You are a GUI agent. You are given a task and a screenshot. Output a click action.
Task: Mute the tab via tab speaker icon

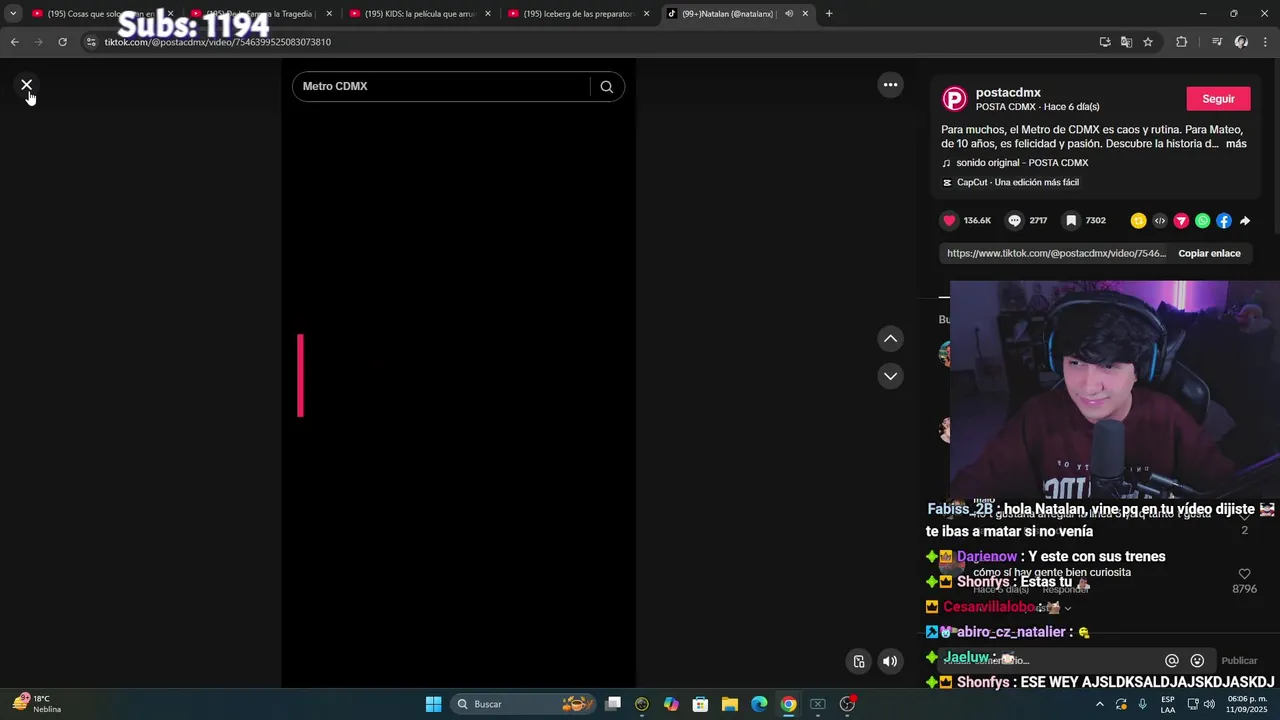coord(789,14)
